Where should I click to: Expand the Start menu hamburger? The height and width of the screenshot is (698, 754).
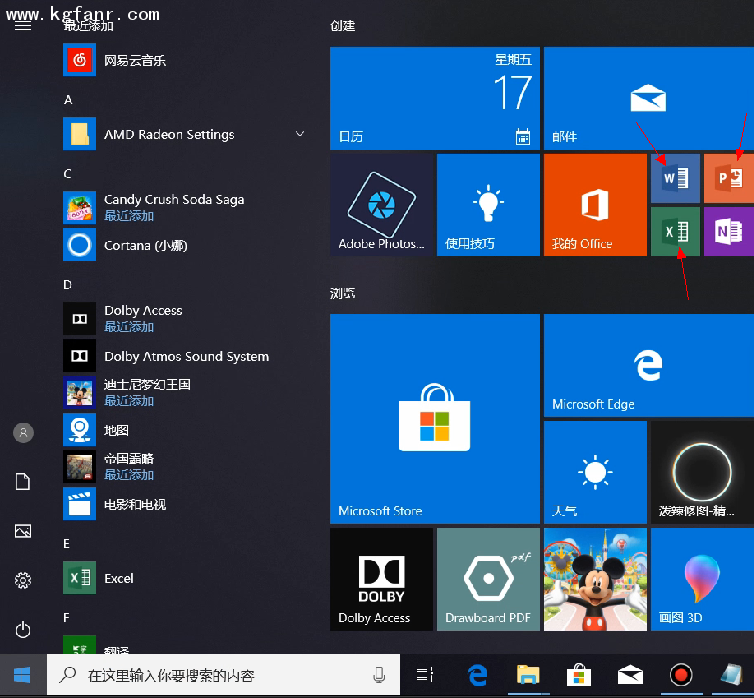(x=23, y=26)
